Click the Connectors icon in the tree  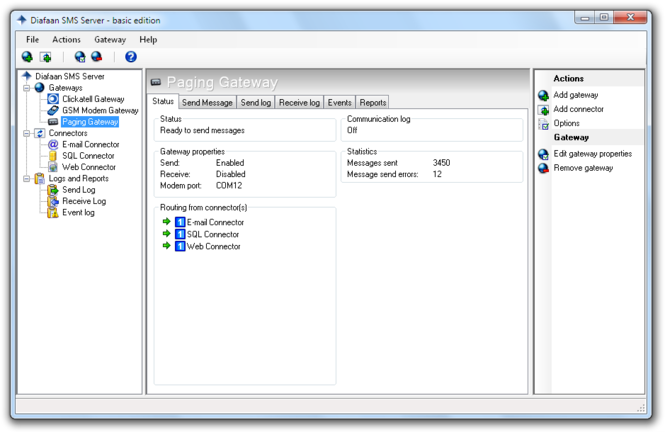tap(39, 133)
